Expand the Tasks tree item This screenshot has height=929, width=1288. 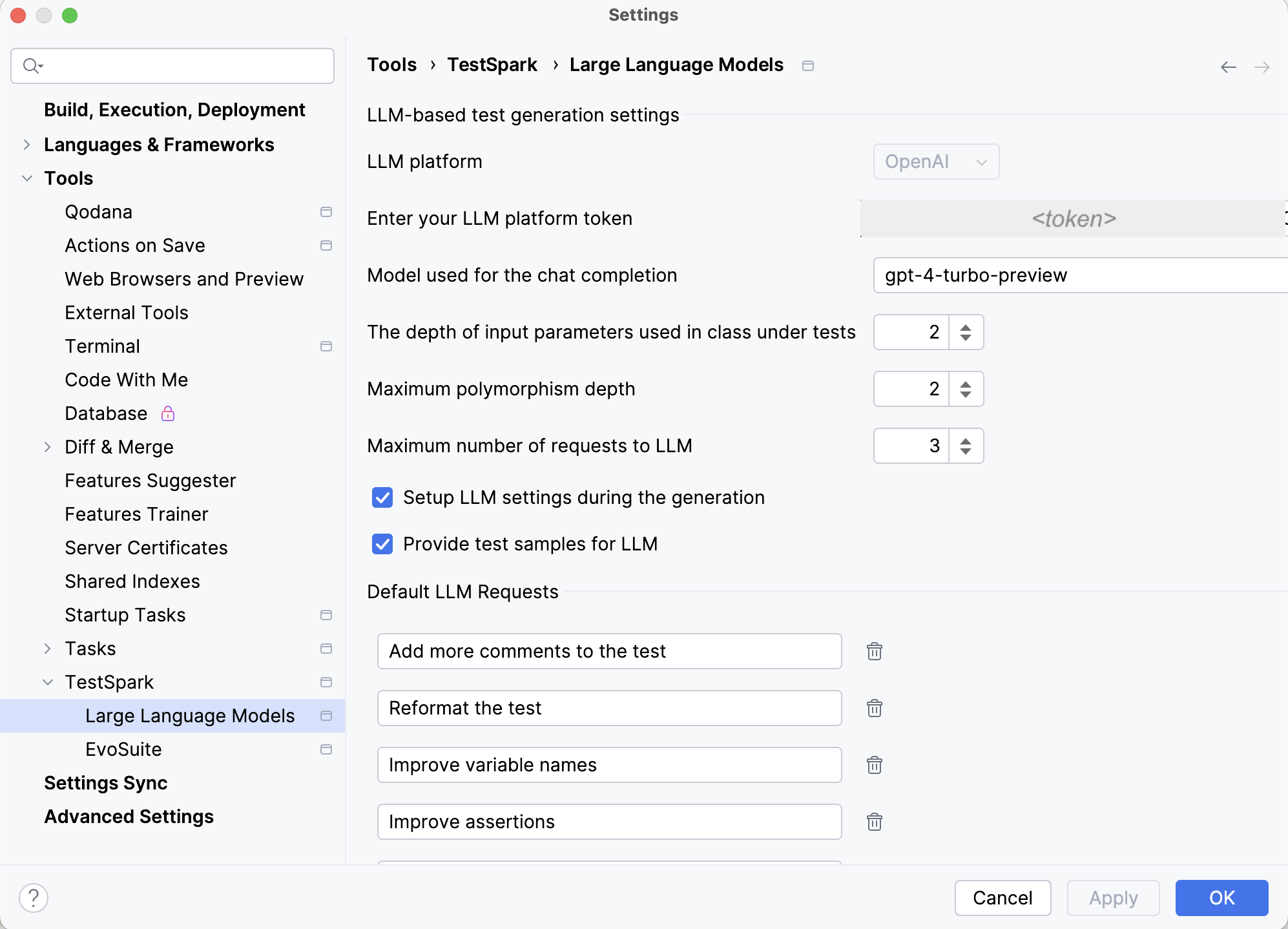pyautogui.click(x=49, y=648)
